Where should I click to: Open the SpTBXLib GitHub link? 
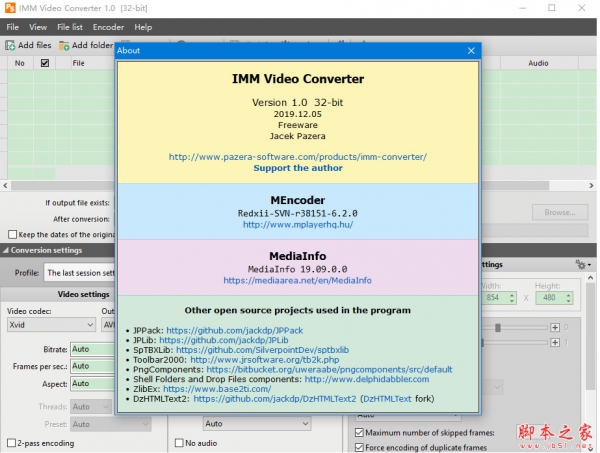point(262,350)
